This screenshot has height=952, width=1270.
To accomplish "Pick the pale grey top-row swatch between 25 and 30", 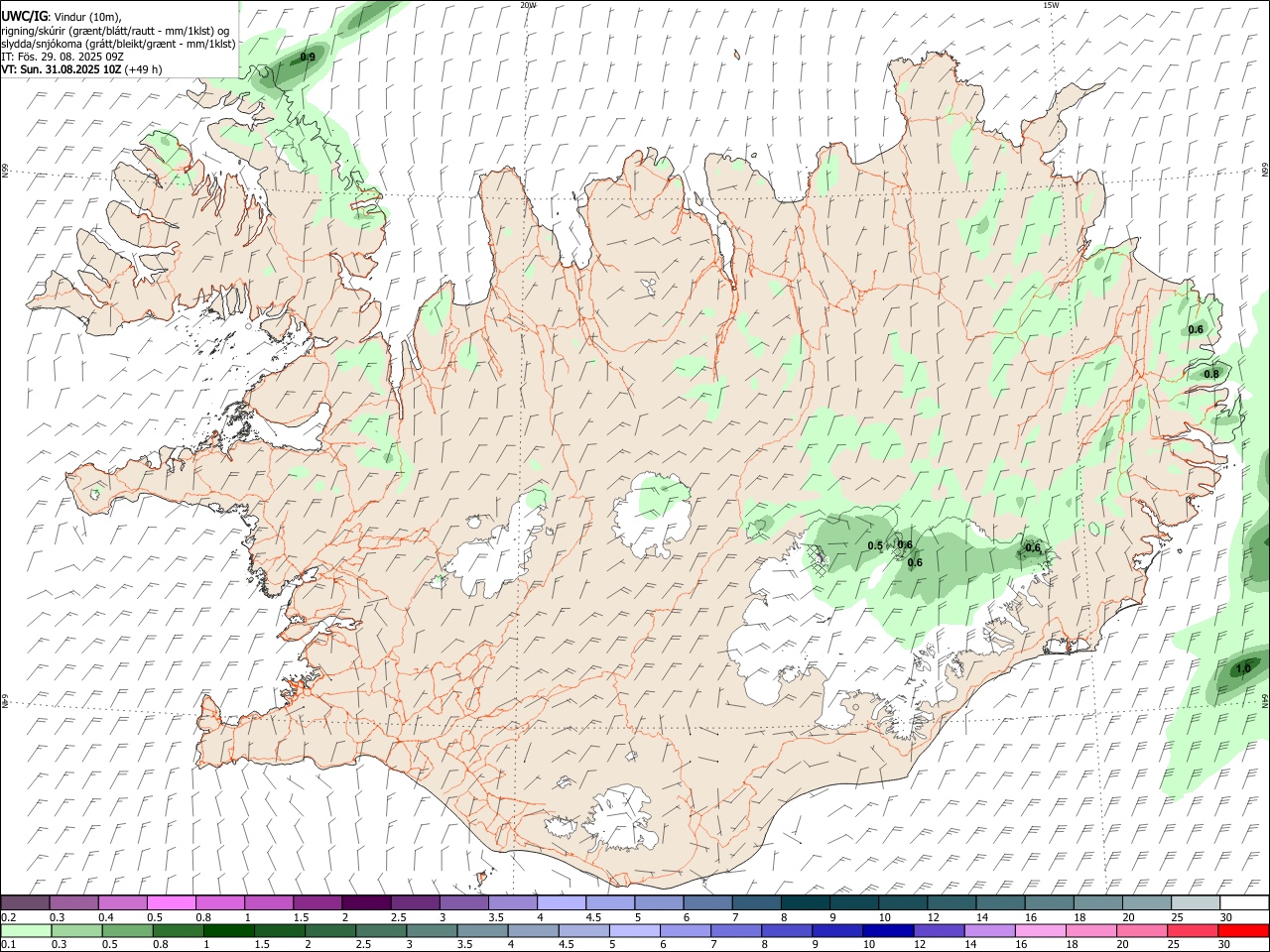I will (1196, 902).
